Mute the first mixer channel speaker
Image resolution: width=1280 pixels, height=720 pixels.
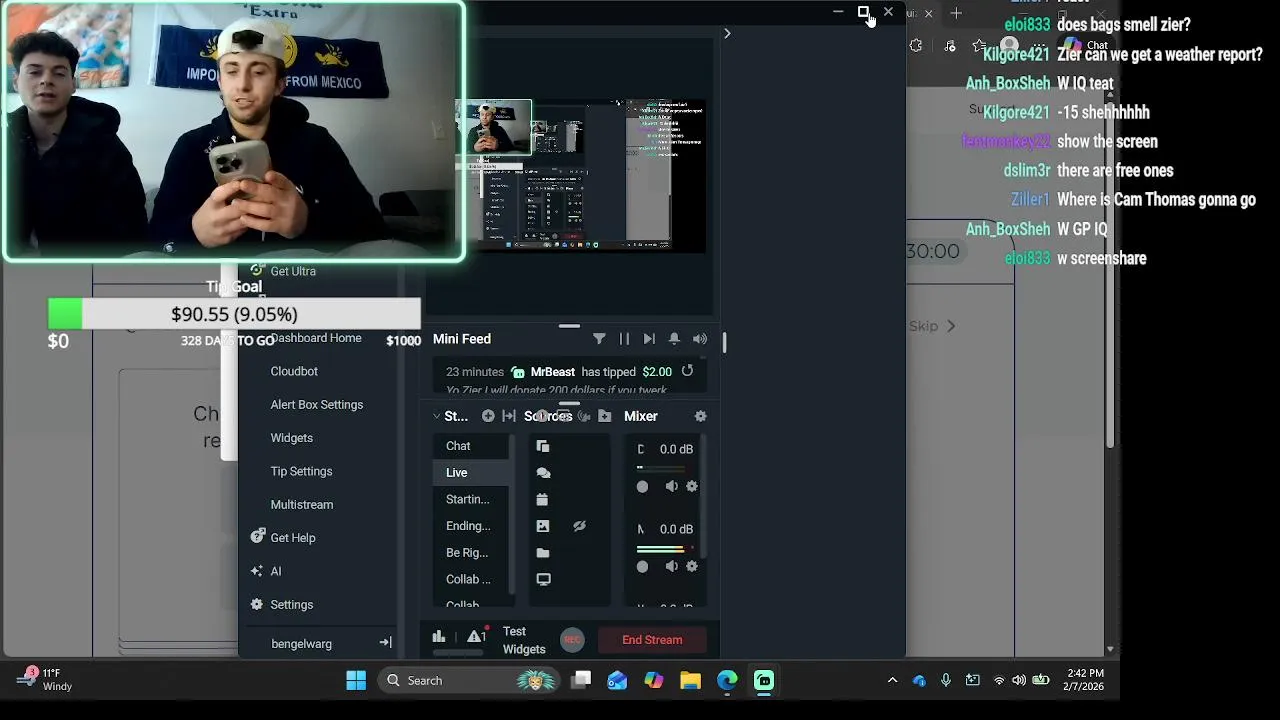tap(671, 486)
